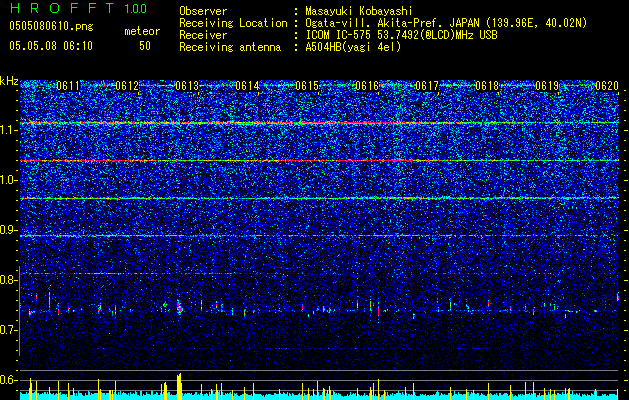Select the ICOM IC-575 receiver description
The height and width of the screenshot is (400, 629).
pos(401,35)
